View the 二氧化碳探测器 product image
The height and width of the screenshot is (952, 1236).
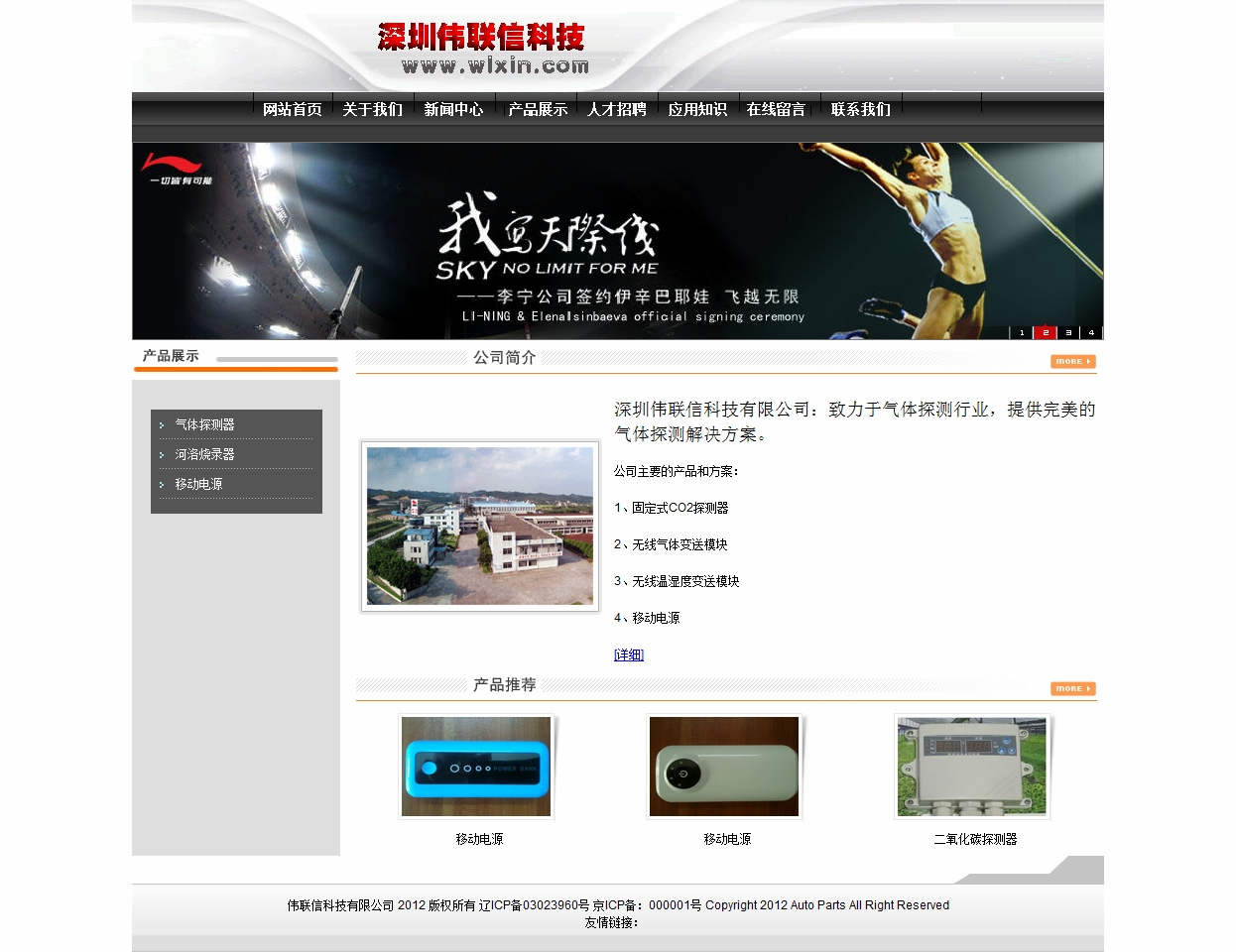[x=972, y=767]
